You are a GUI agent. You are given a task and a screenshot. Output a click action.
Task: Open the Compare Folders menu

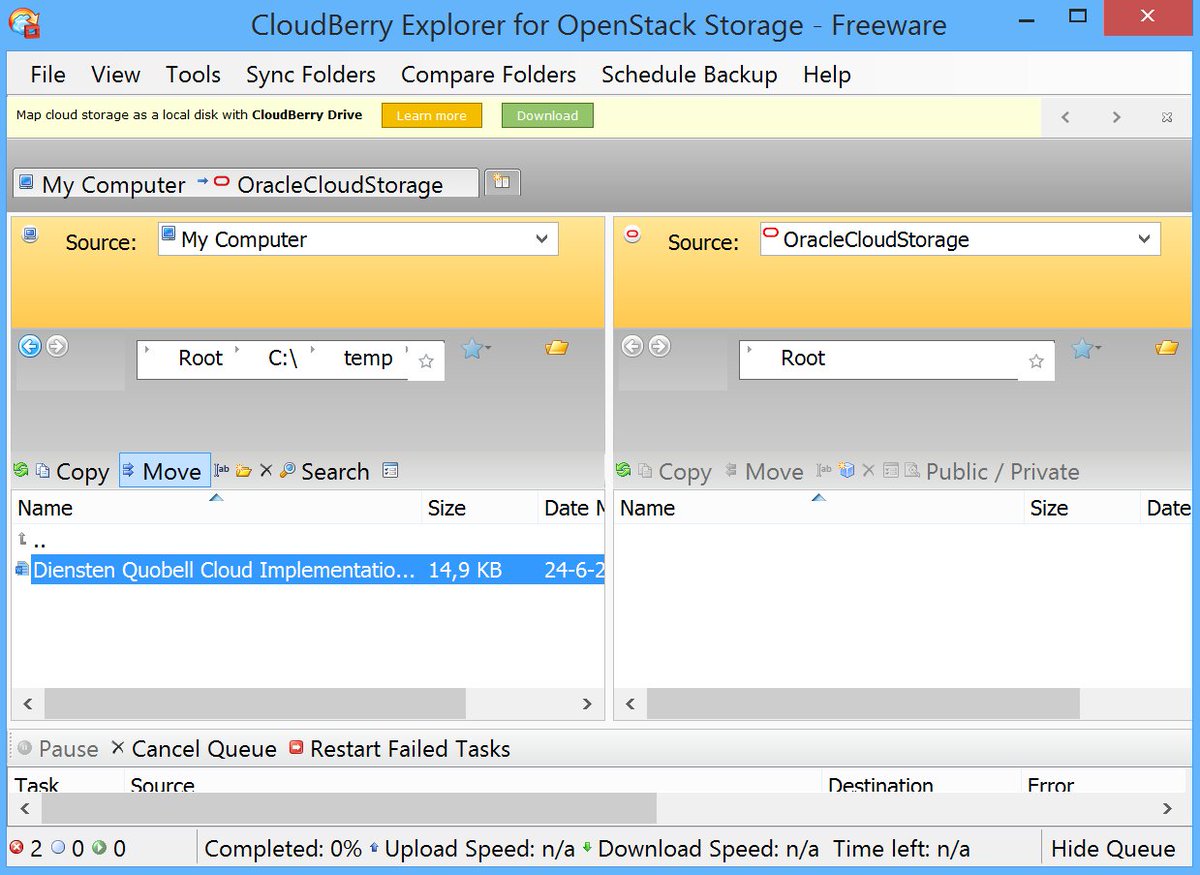(489, 75)
